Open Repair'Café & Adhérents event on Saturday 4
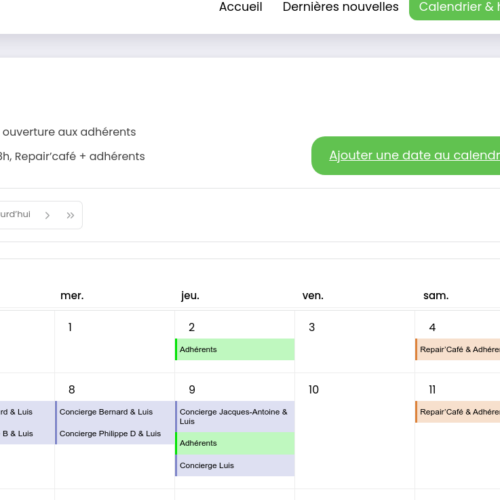This screenshot has height=500, width=500. click(x=457, y=349)
